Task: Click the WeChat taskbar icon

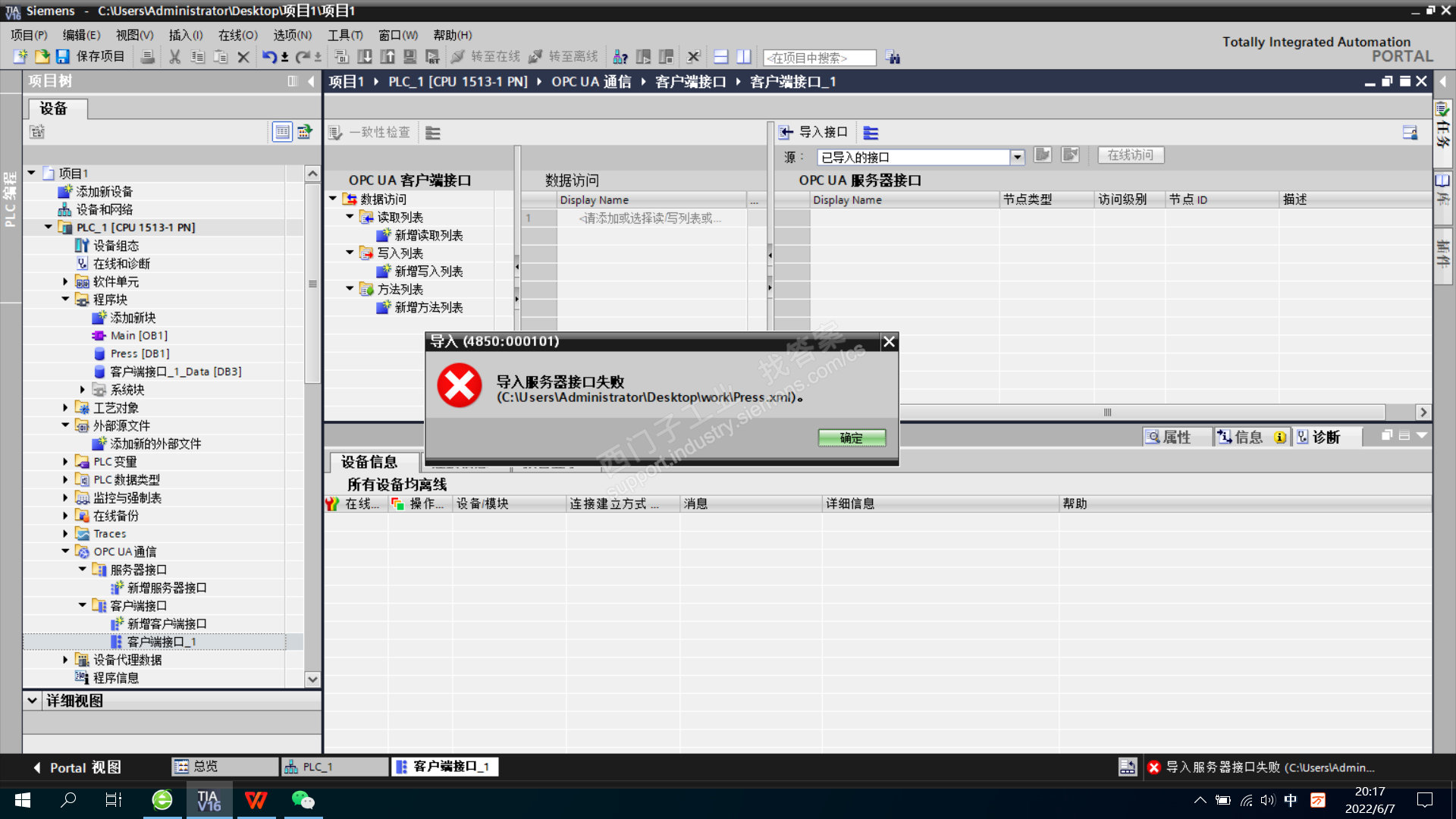Action: (303, 800)
